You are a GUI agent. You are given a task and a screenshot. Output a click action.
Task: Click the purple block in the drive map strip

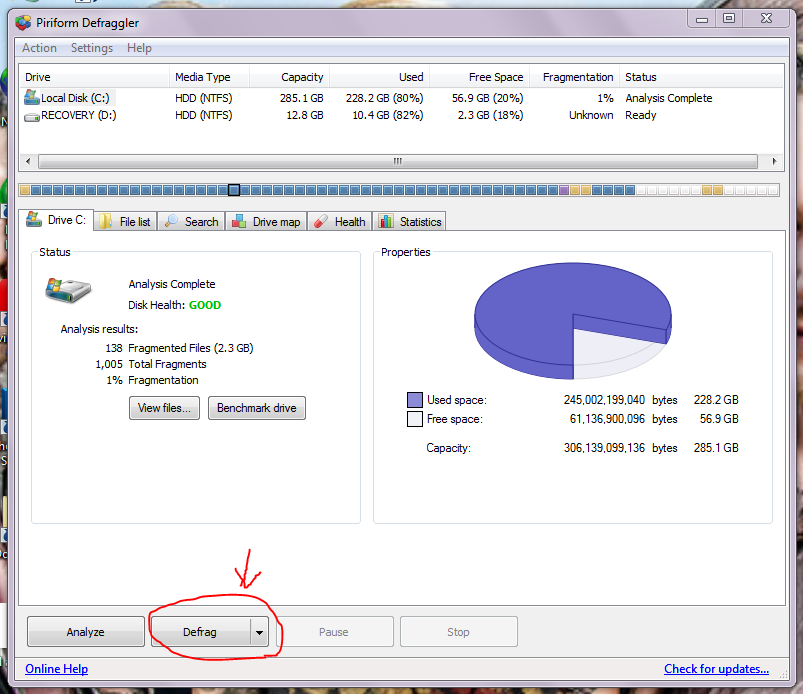(x=564, y=191)
